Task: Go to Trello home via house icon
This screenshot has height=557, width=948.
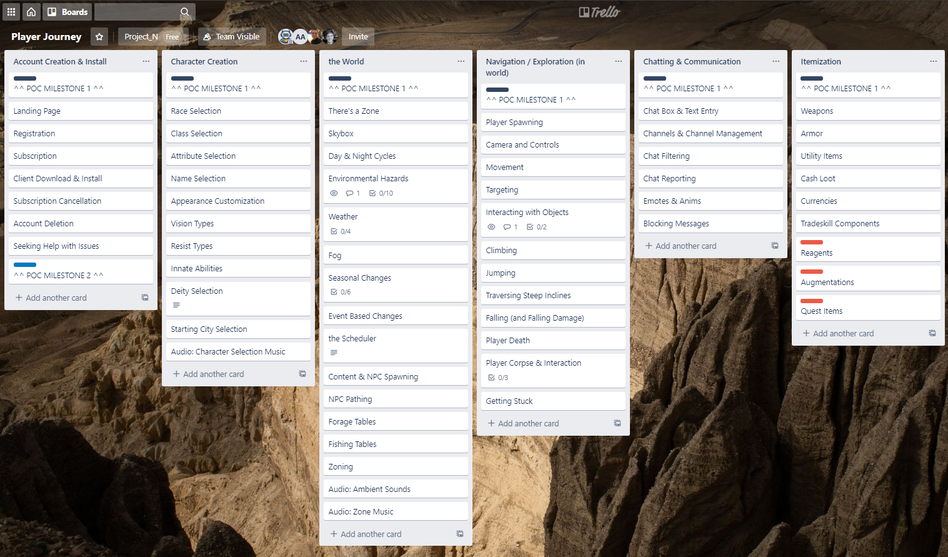Action: click(x=31, y=12)
